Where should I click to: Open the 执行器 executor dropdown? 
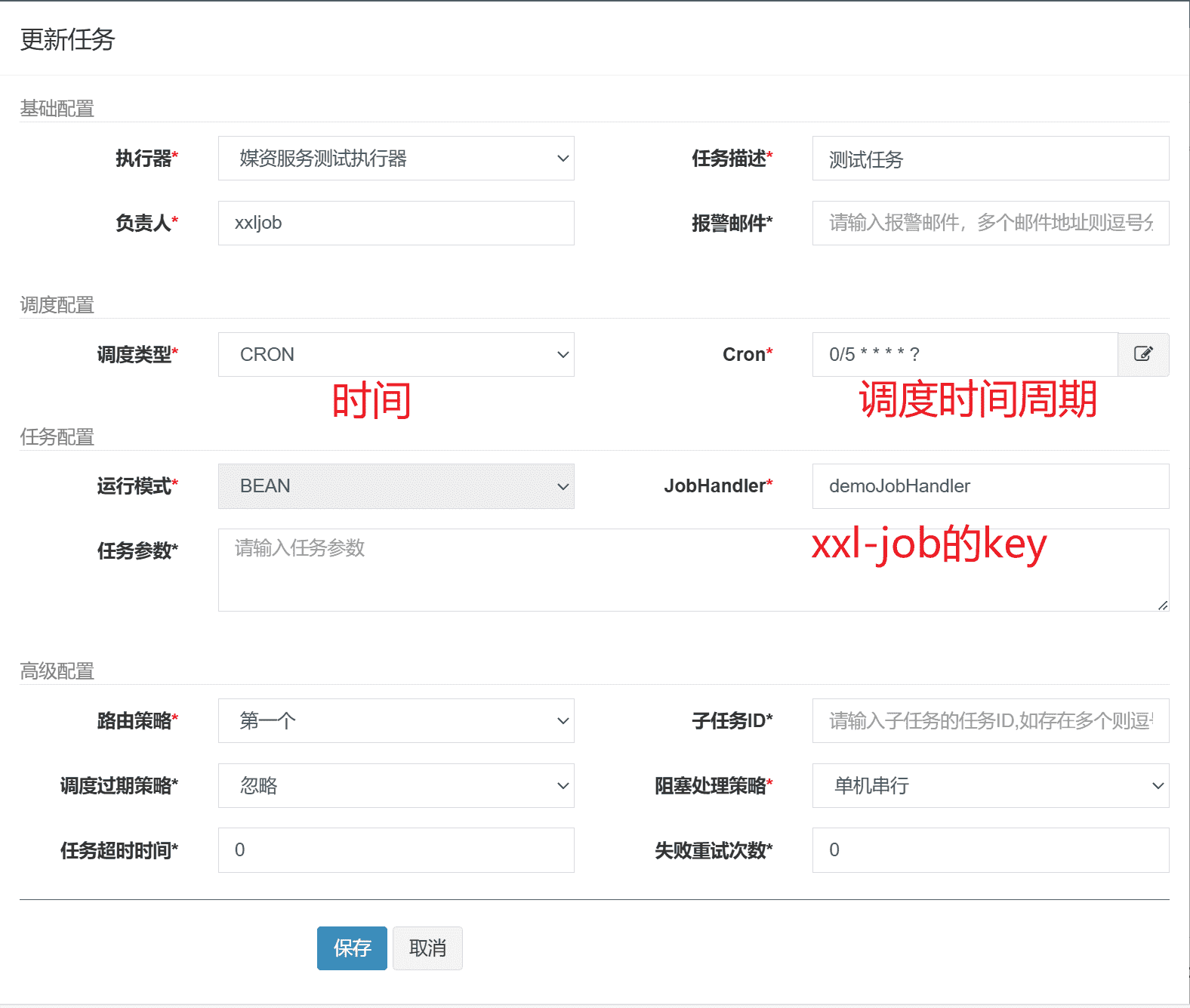396,159
